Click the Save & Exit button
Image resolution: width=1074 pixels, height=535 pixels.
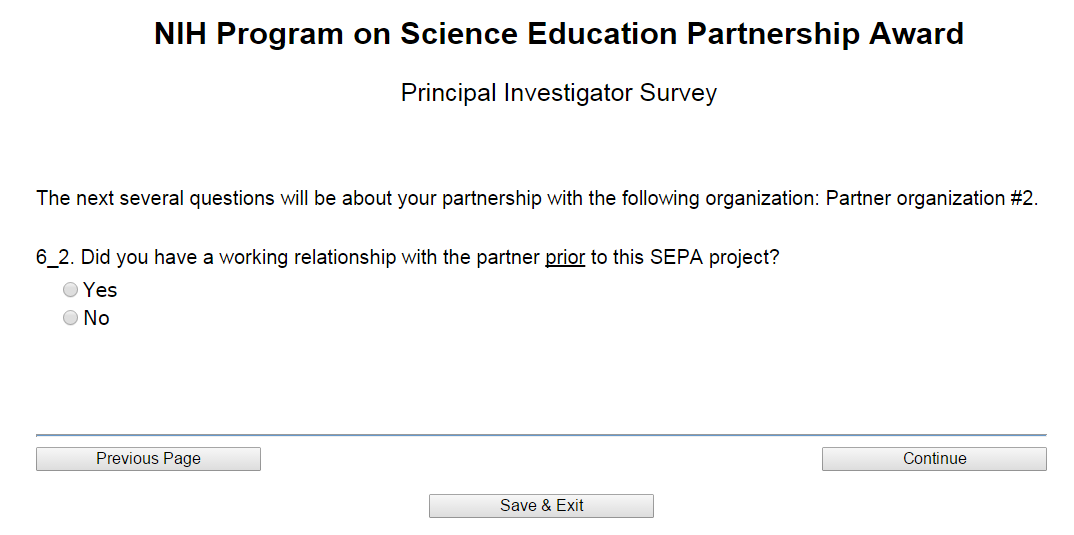(x=541, y=506)
